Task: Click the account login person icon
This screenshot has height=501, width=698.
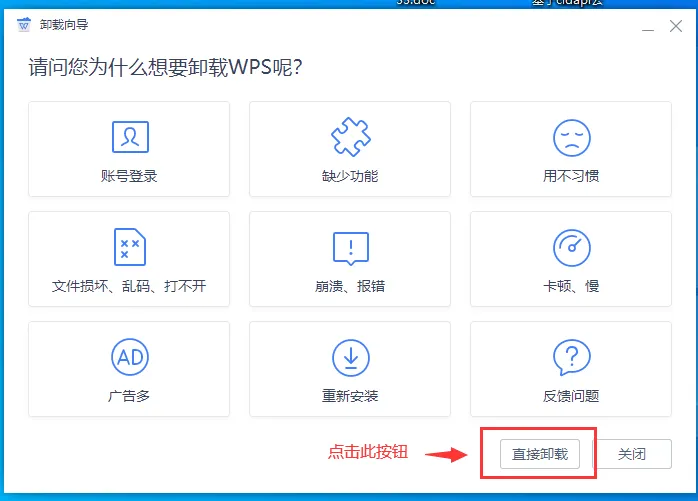Action: point(130,137)
